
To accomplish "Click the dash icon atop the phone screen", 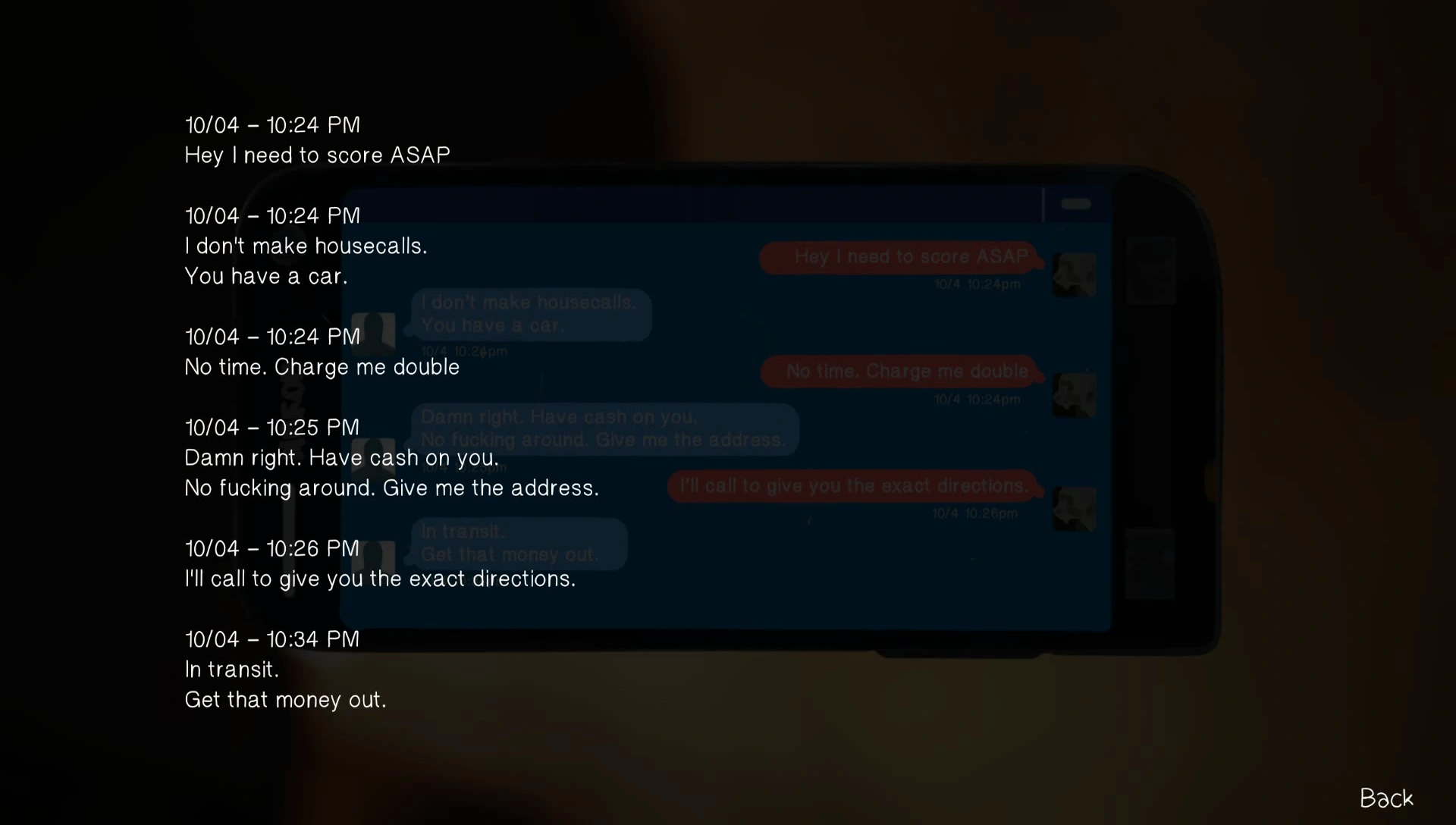I will (x=1075, y=204).
